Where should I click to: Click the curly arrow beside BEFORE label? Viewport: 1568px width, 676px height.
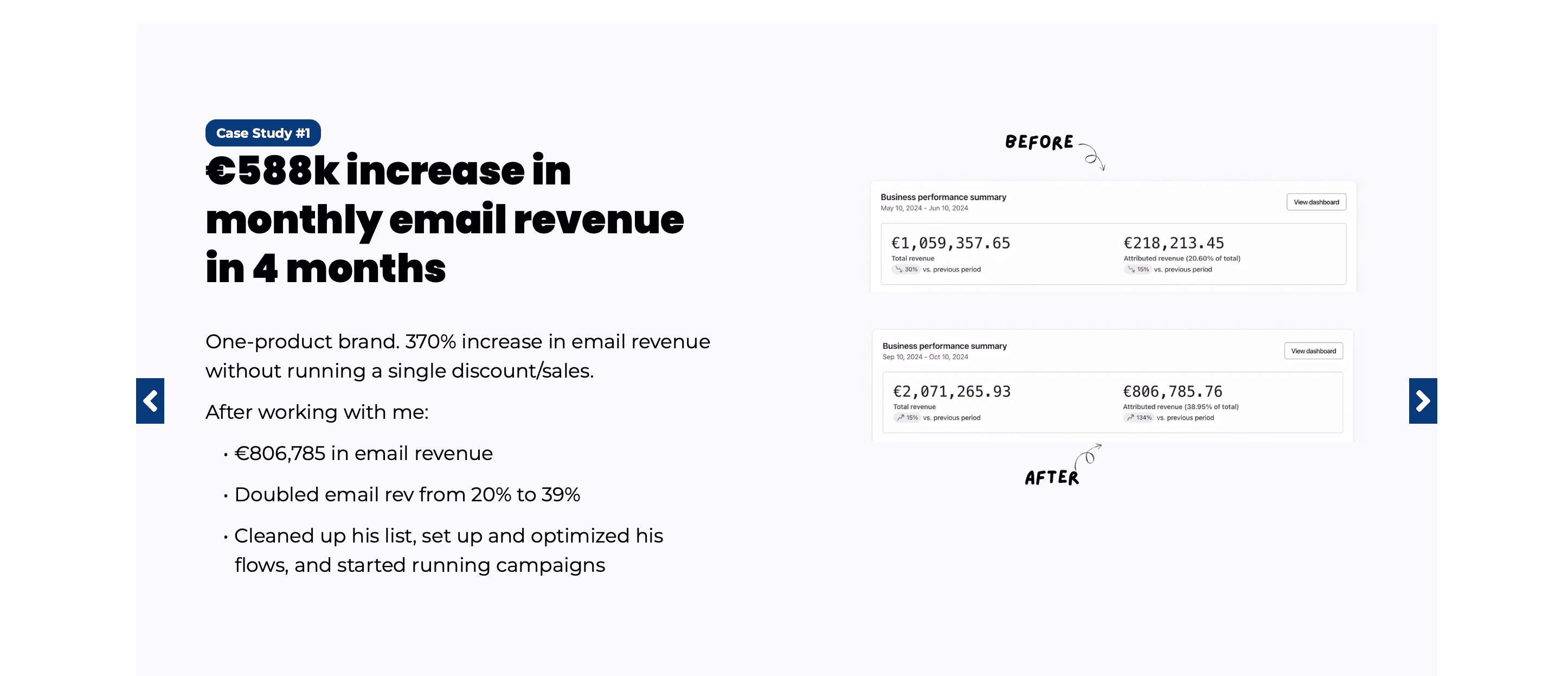pyautogui.click(x=1094, y=156)
